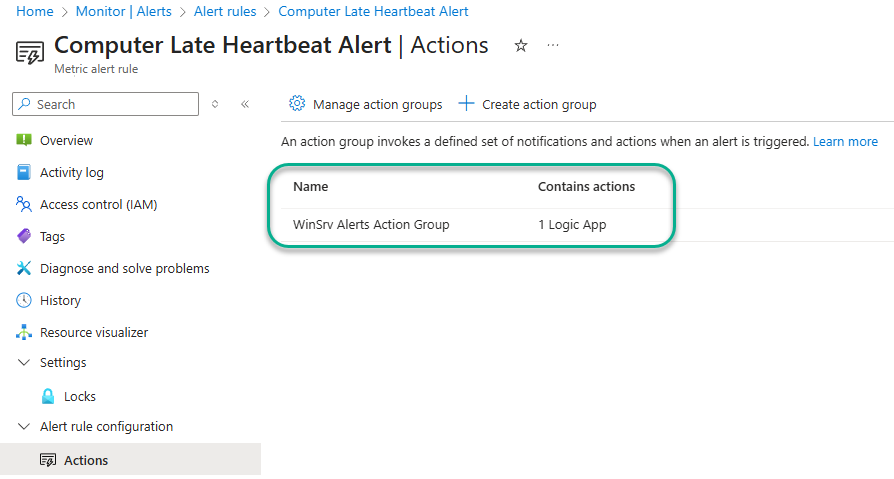Click the History clock icon
Screen dimensions: 894x479
click(24, 300)
